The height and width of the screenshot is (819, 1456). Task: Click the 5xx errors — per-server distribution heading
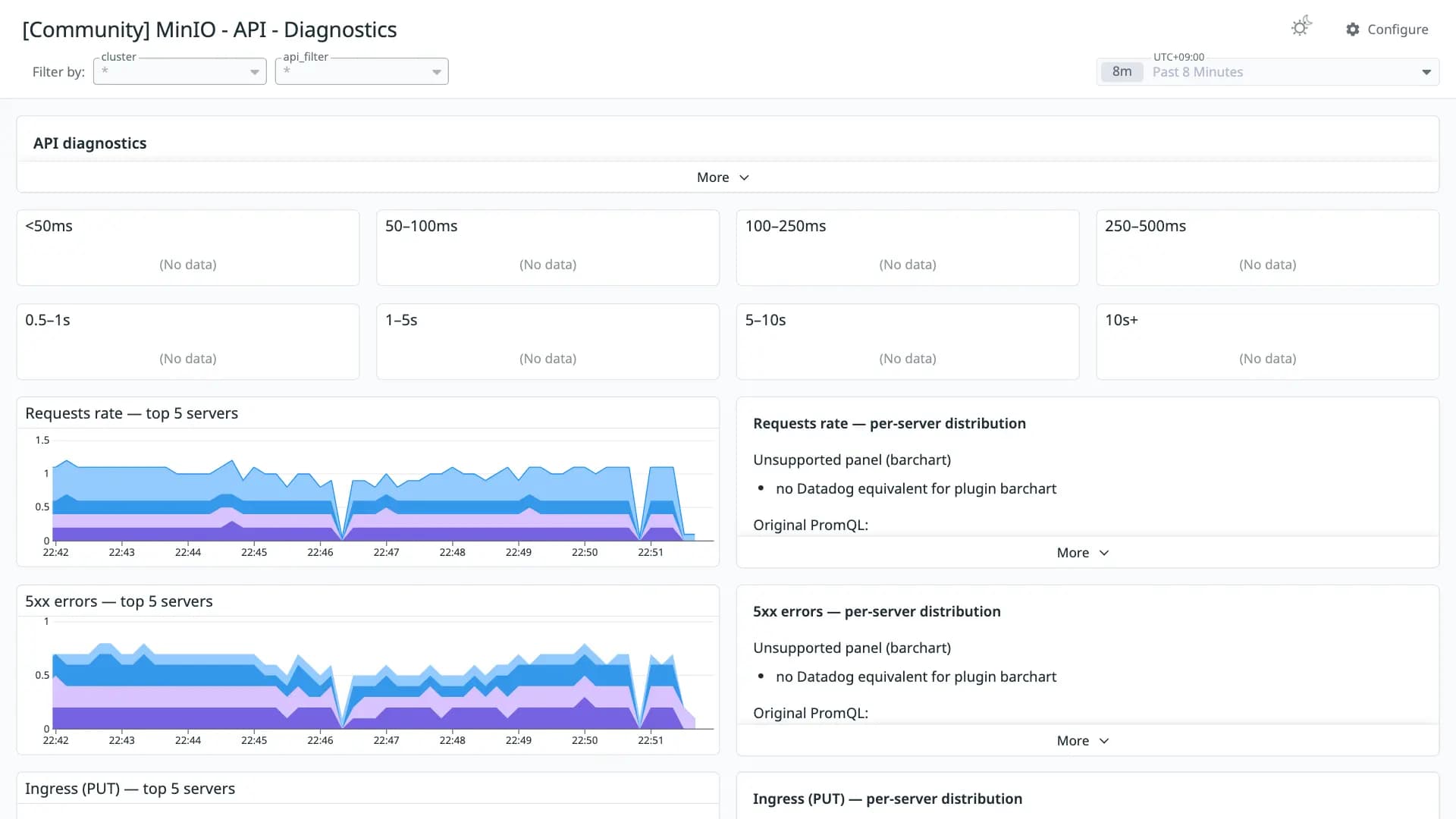pos(877,611)
